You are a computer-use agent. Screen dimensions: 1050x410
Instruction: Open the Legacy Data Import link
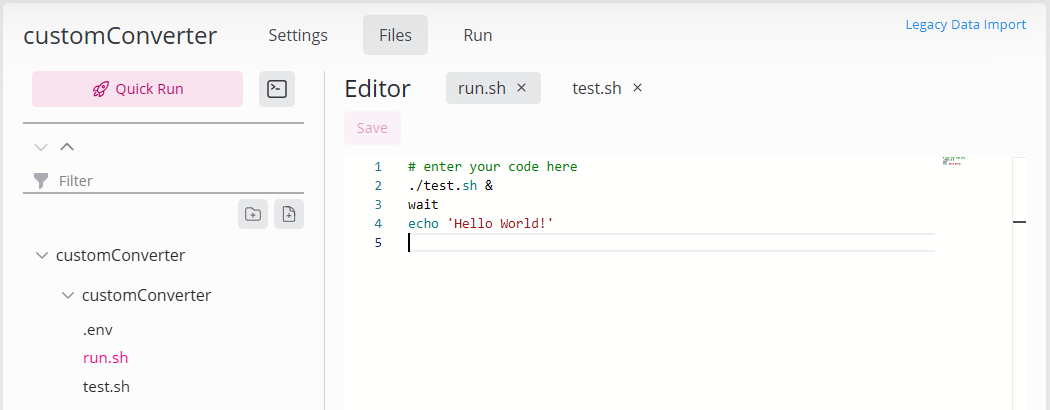[965, 24]
